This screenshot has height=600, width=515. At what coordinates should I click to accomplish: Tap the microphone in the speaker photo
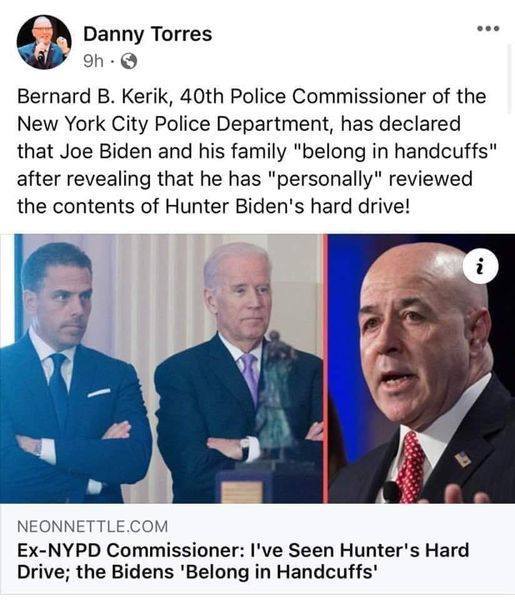click(x=391, y=492)
